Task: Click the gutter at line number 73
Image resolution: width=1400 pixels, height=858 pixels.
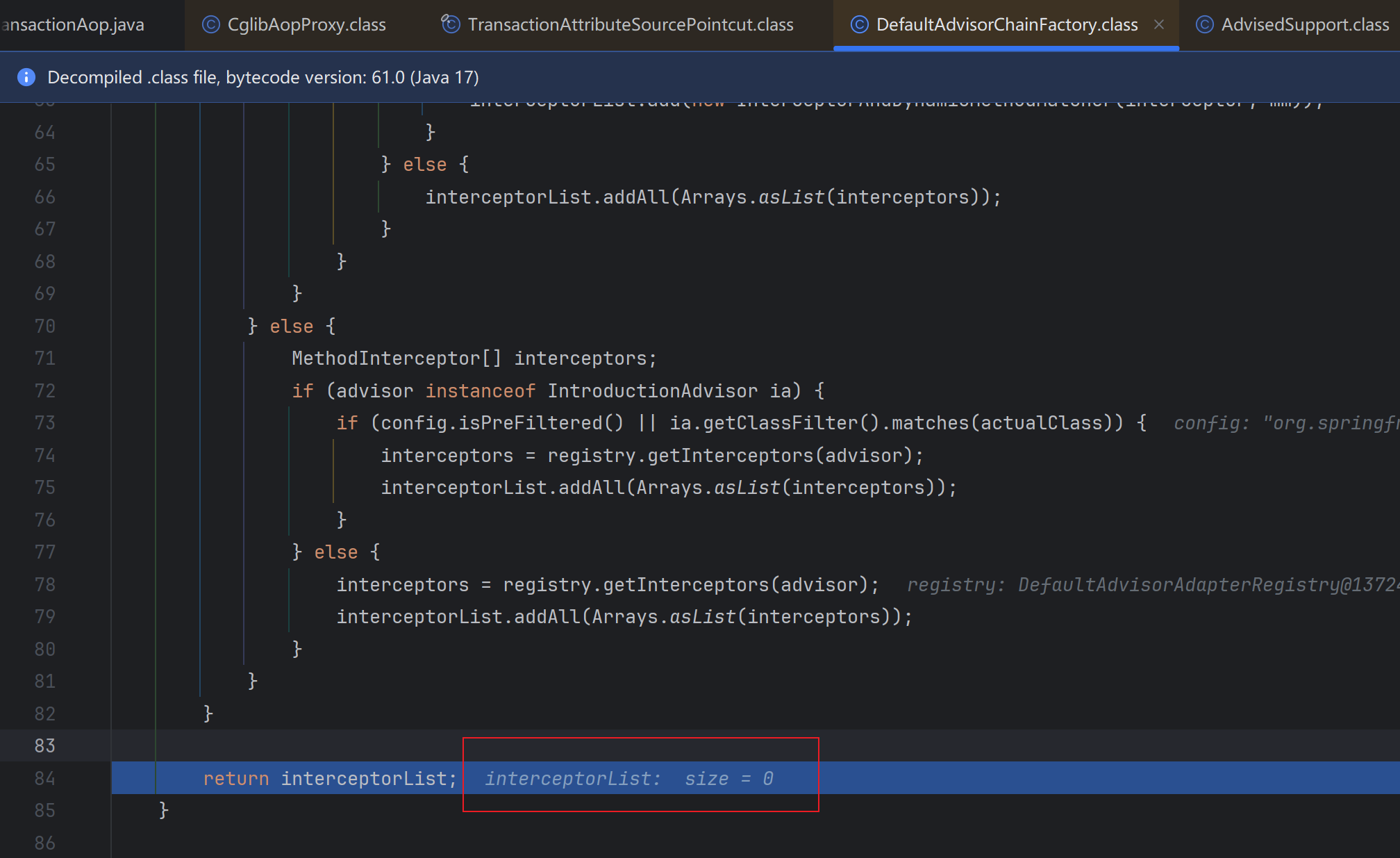Action: [44, 423]
